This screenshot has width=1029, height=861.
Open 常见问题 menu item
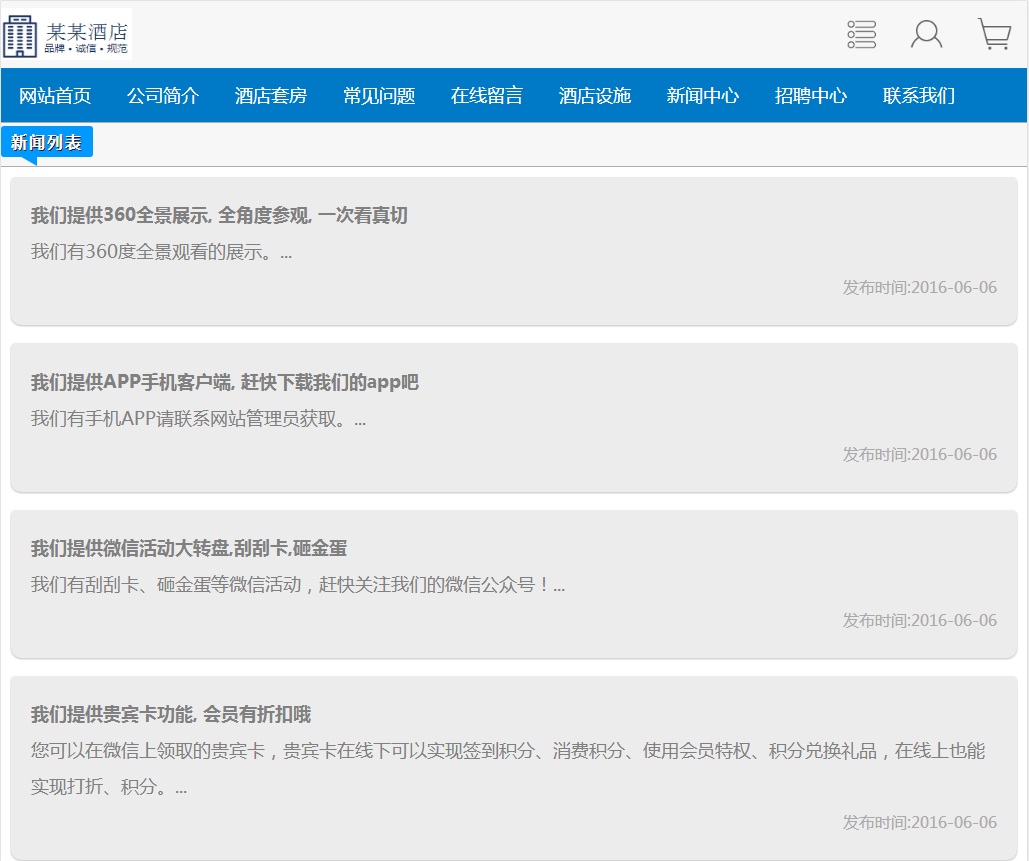click(x=379, y=96)
